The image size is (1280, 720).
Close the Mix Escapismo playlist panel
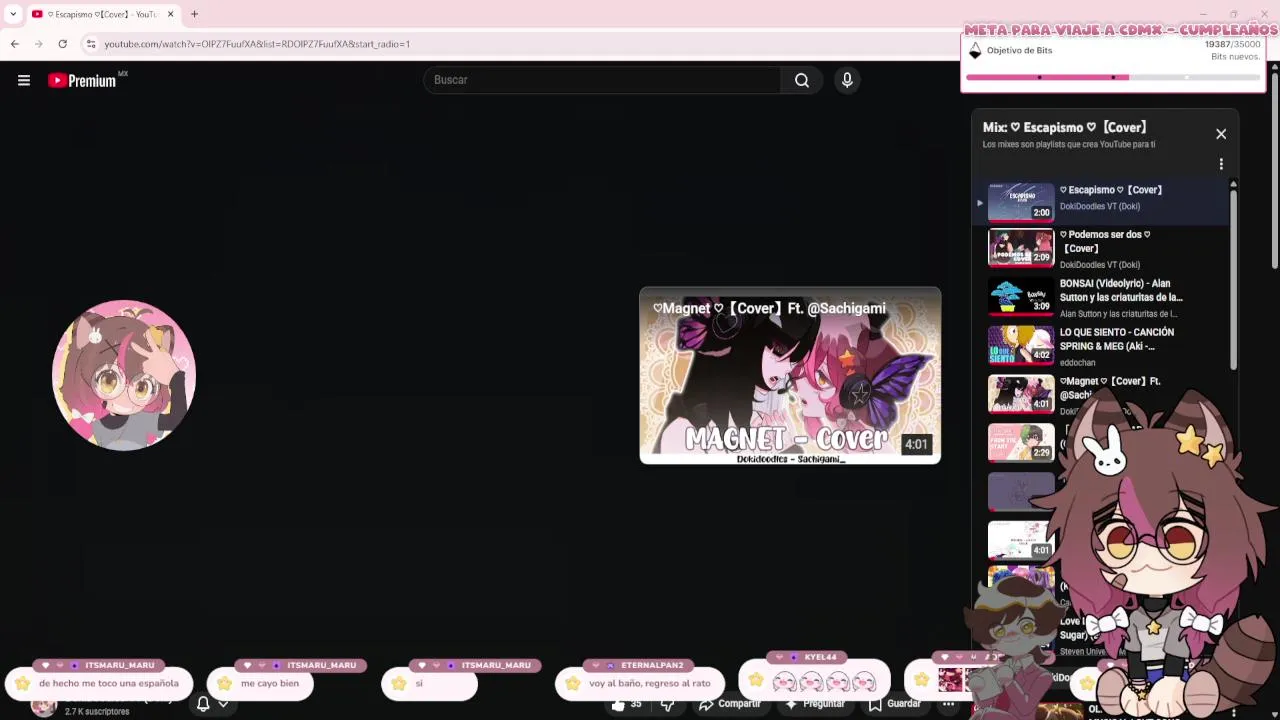tap(1221, 134)
